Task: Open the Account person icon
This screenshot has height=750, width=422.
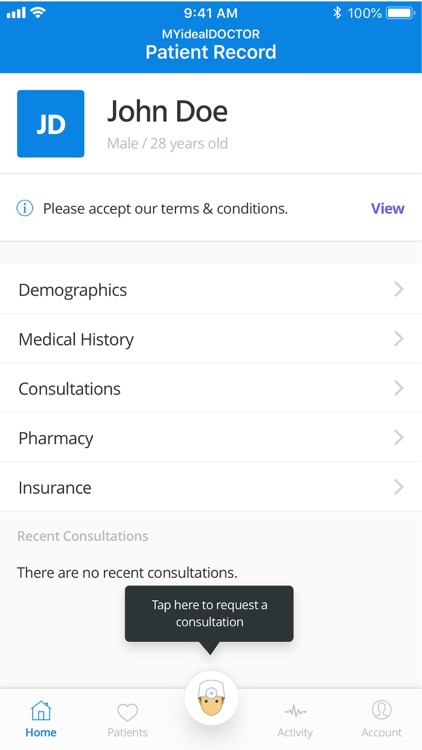Action: (x=381, y=710)
